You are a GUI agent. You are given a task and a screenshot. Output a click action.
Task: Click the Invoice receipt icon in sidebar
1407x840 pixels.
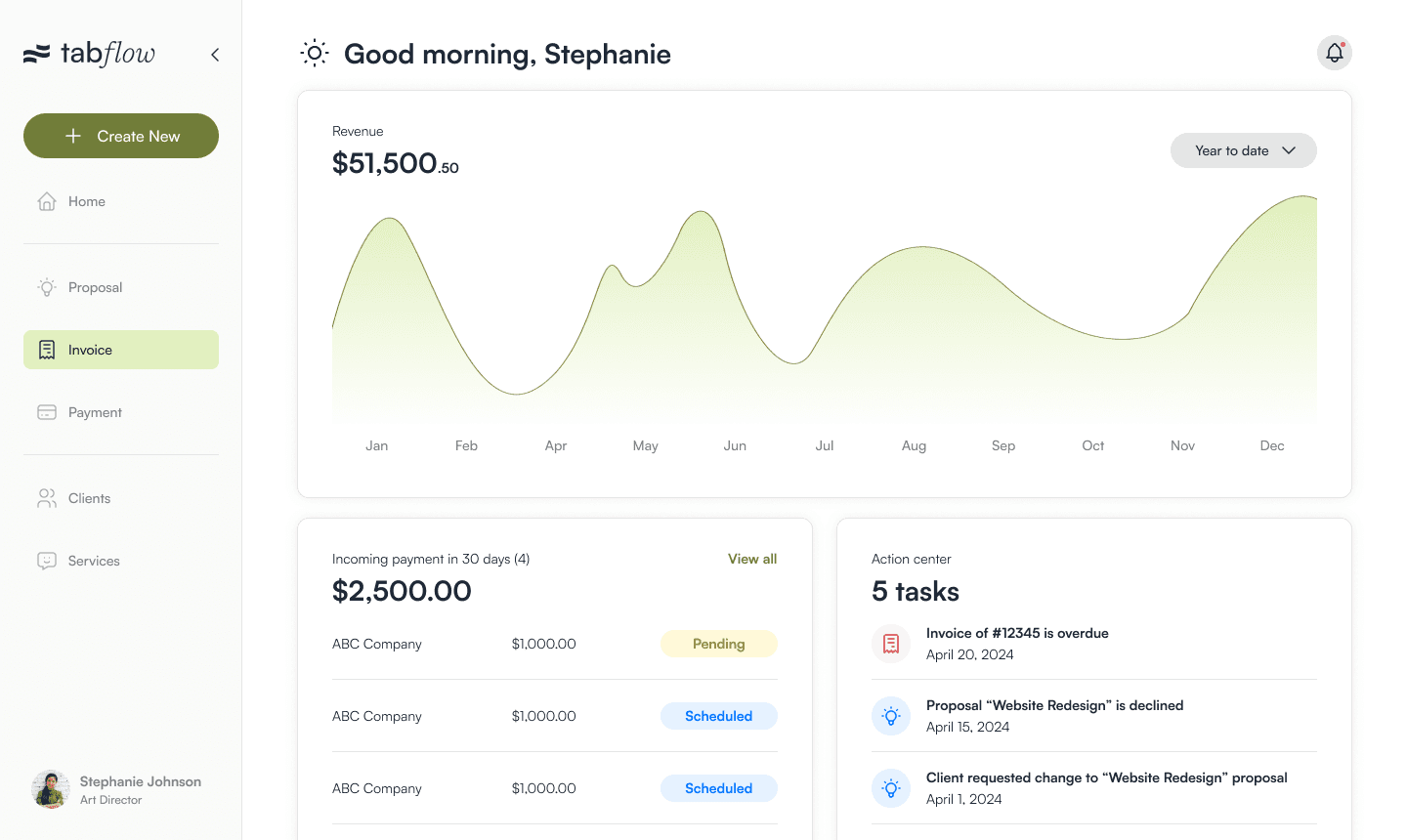[x=47, y=350]
